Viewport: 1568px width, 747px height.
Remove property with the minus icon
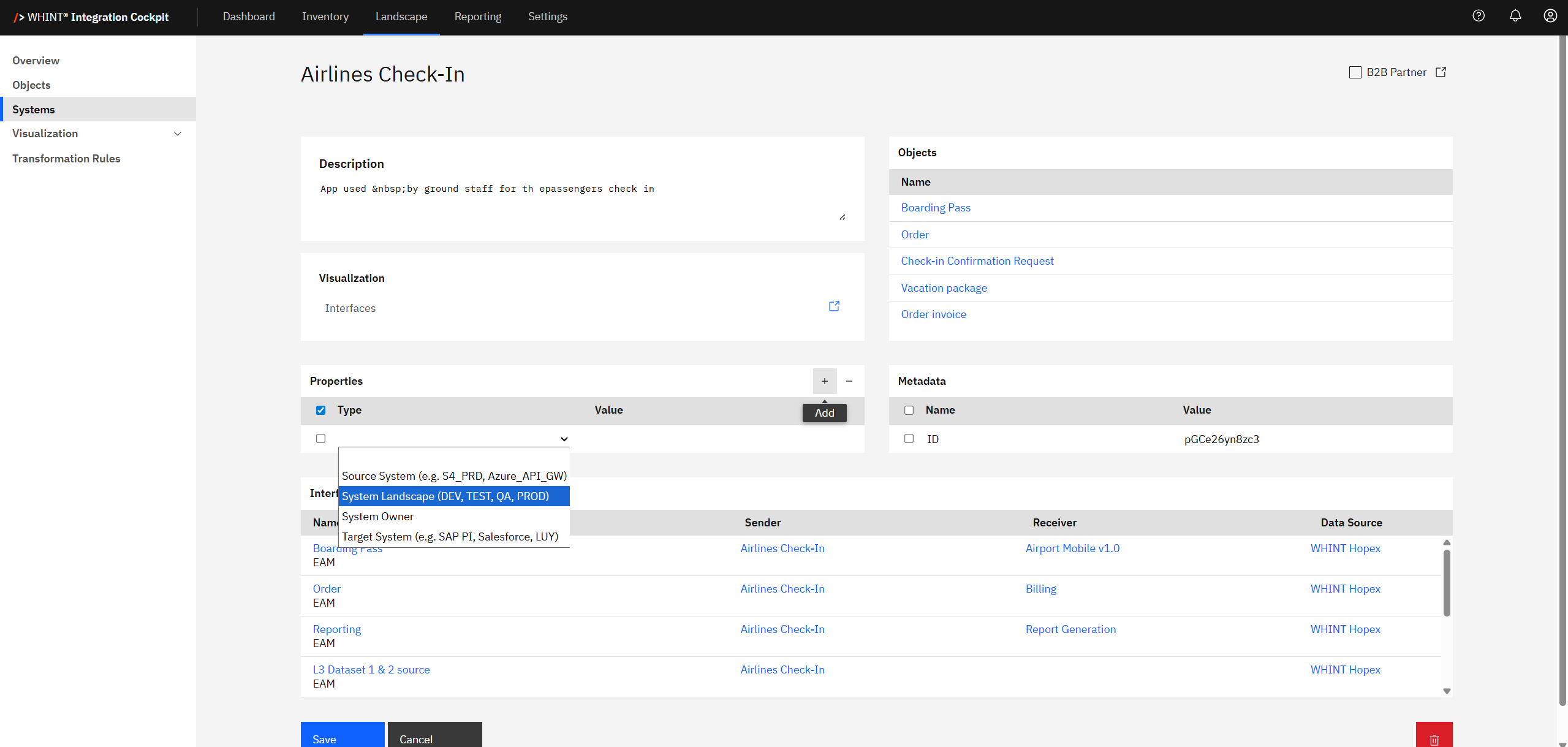point(849,381)
